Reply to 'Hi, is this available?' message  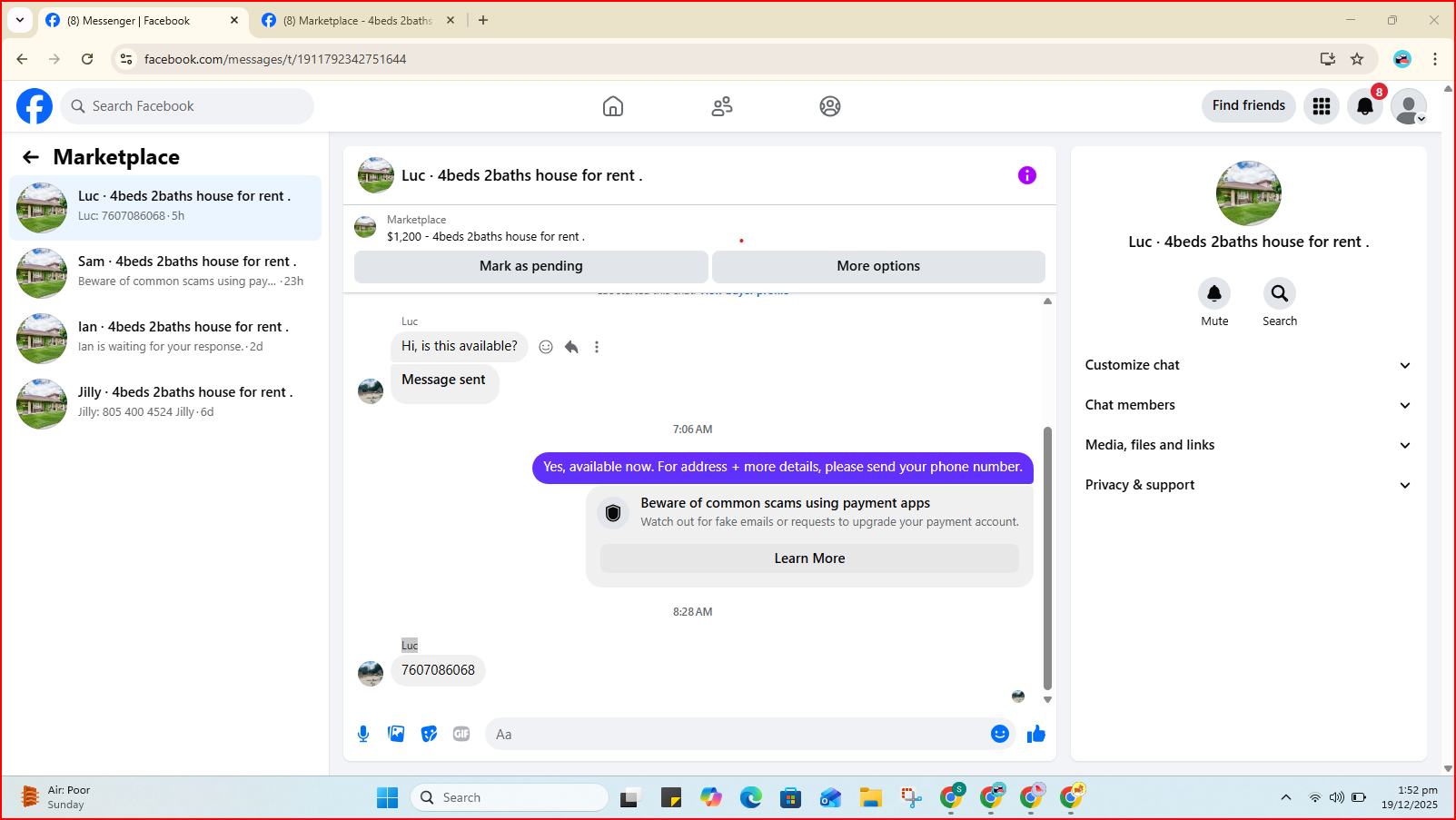(x=571, y=347)
